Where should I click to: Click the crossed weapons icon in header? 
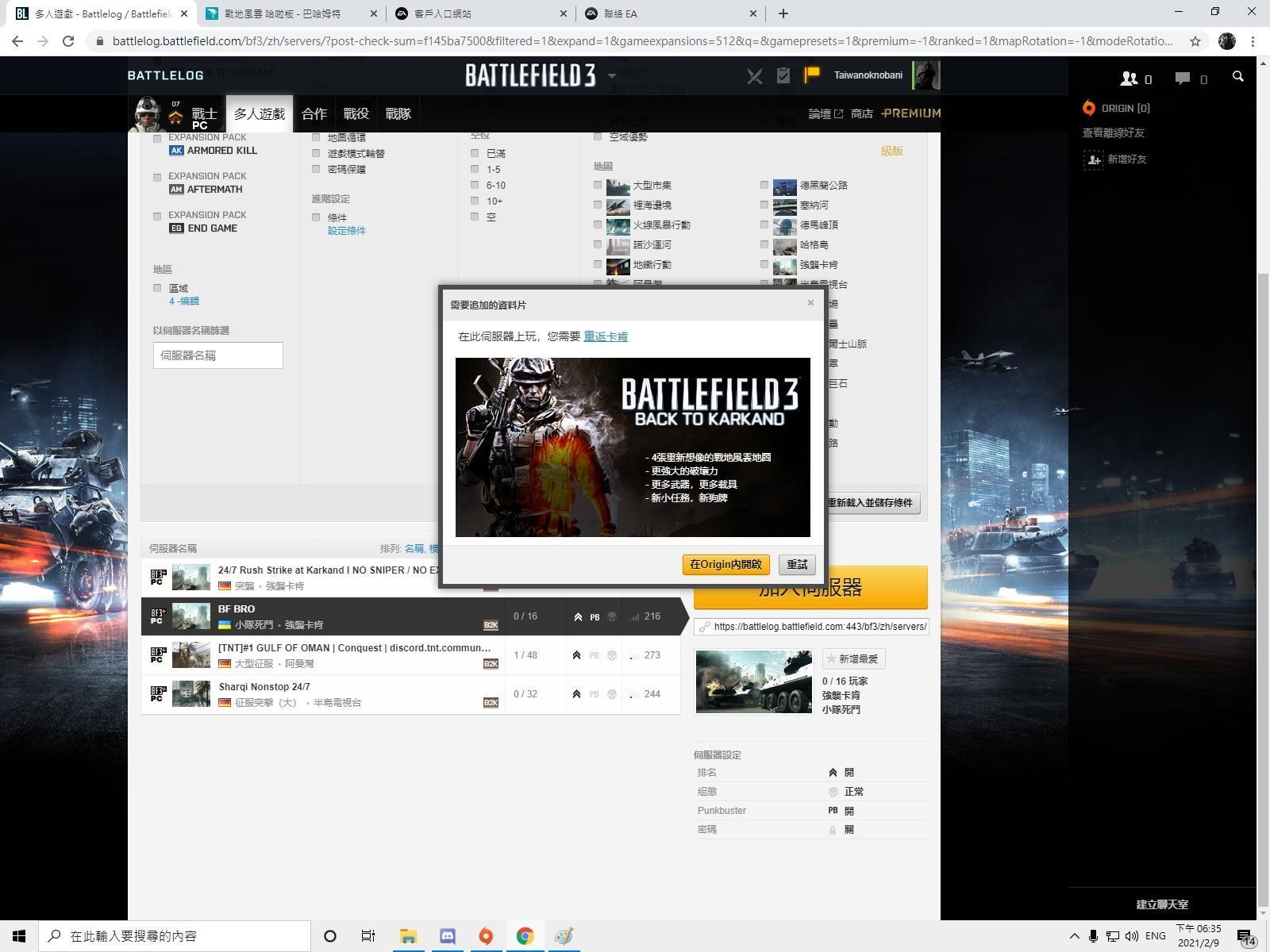[755, 75]
